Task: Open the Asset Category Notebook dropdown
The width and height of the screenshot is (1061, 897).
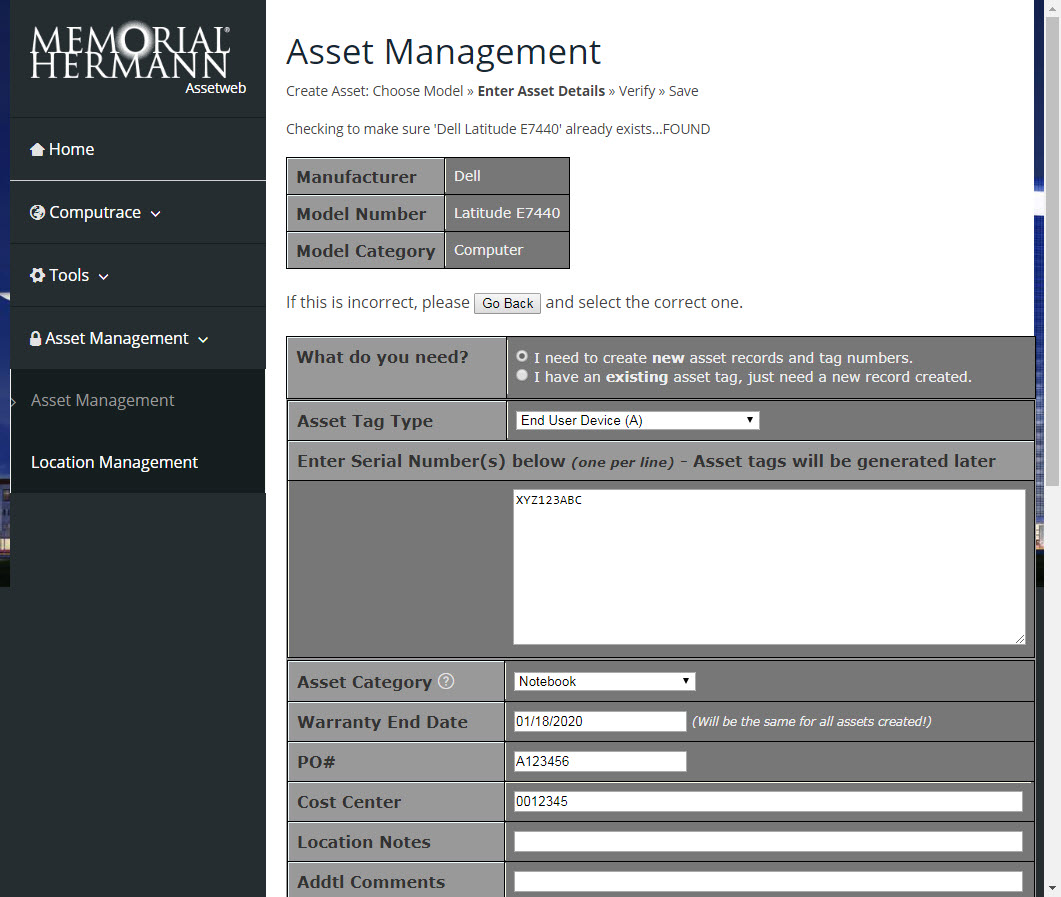Action: (604, 681)
